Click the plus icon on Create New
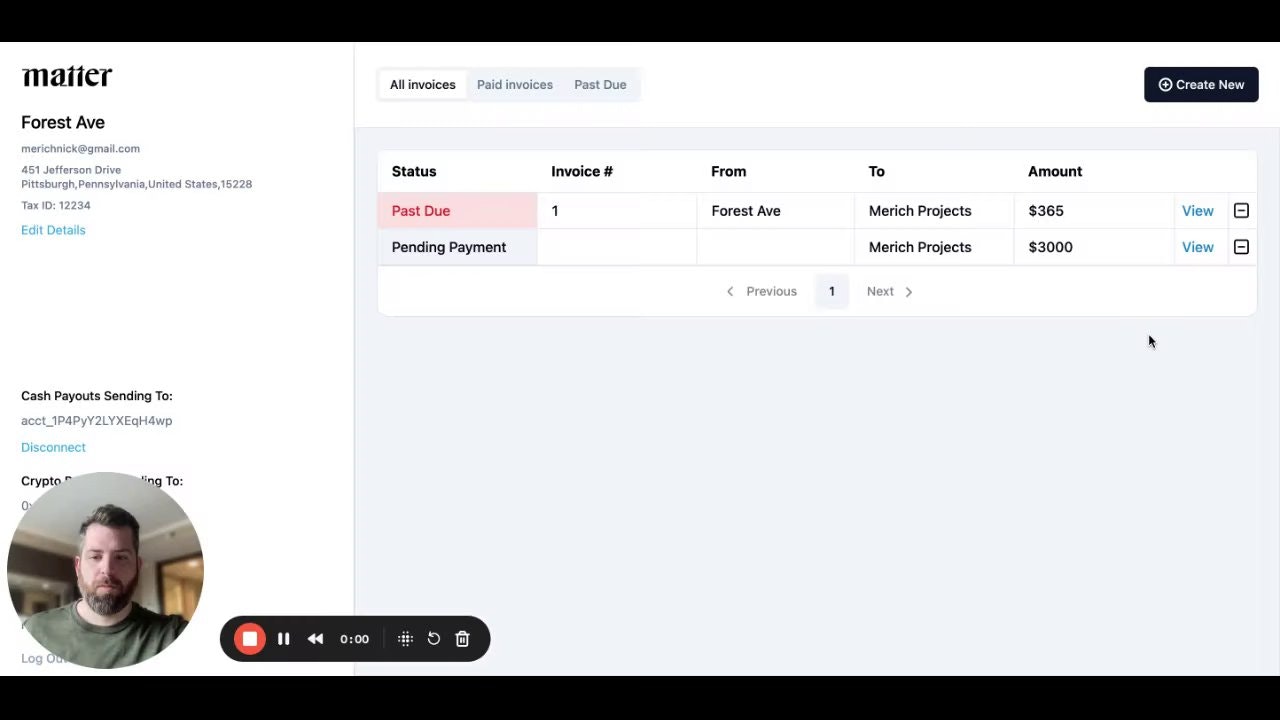The image size is (1280, 720). pos(1165,84)
